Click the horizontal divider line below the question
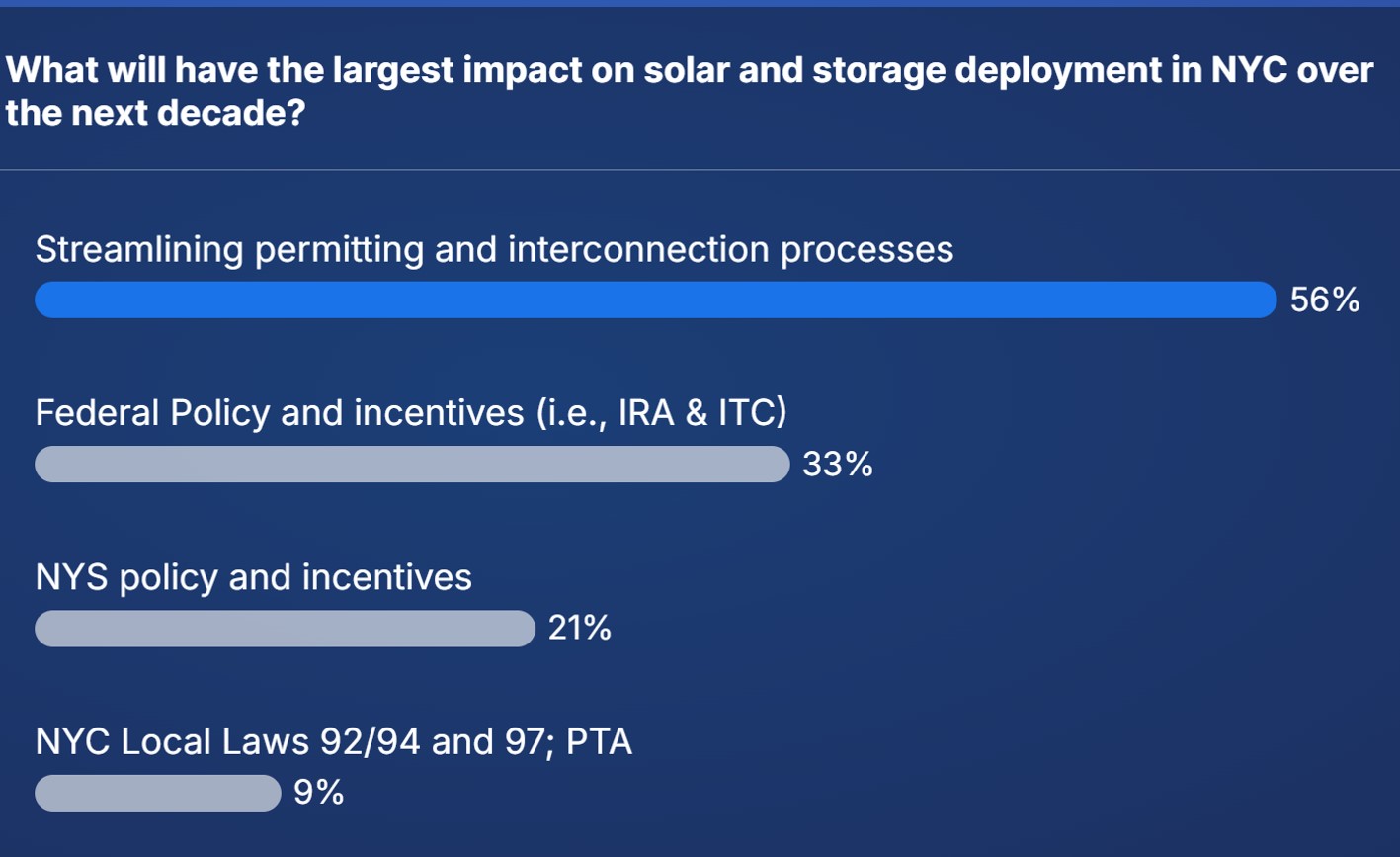The image size is (1400, 857). click(x=700, y=170)
